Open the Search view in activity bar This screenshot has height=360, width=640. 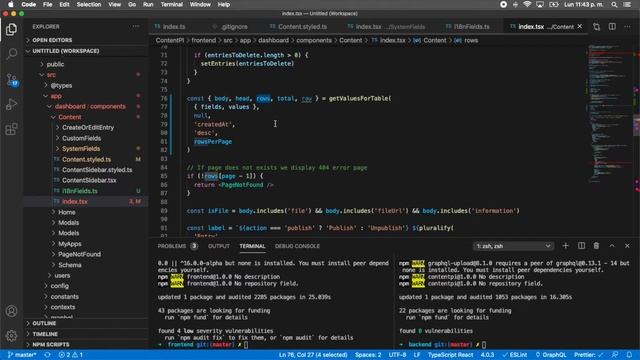click(x=11, y=53)
